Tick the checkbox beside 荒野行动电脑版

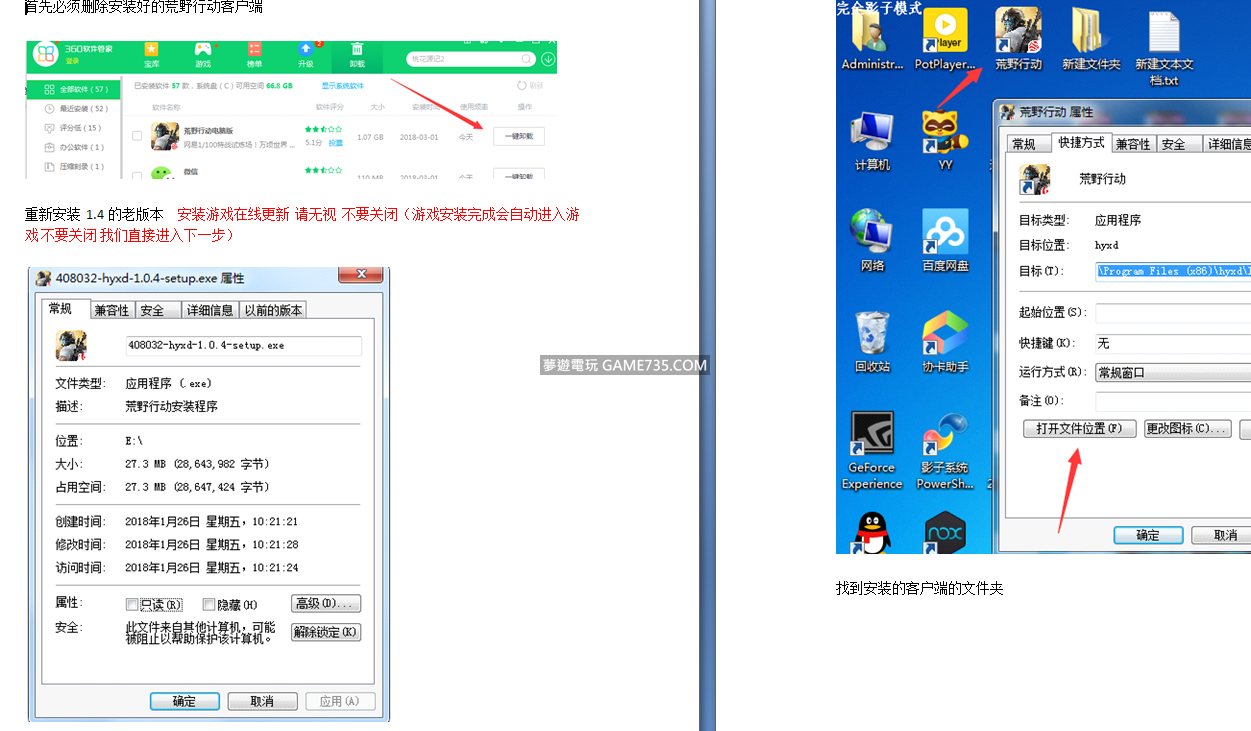point(137,135)
